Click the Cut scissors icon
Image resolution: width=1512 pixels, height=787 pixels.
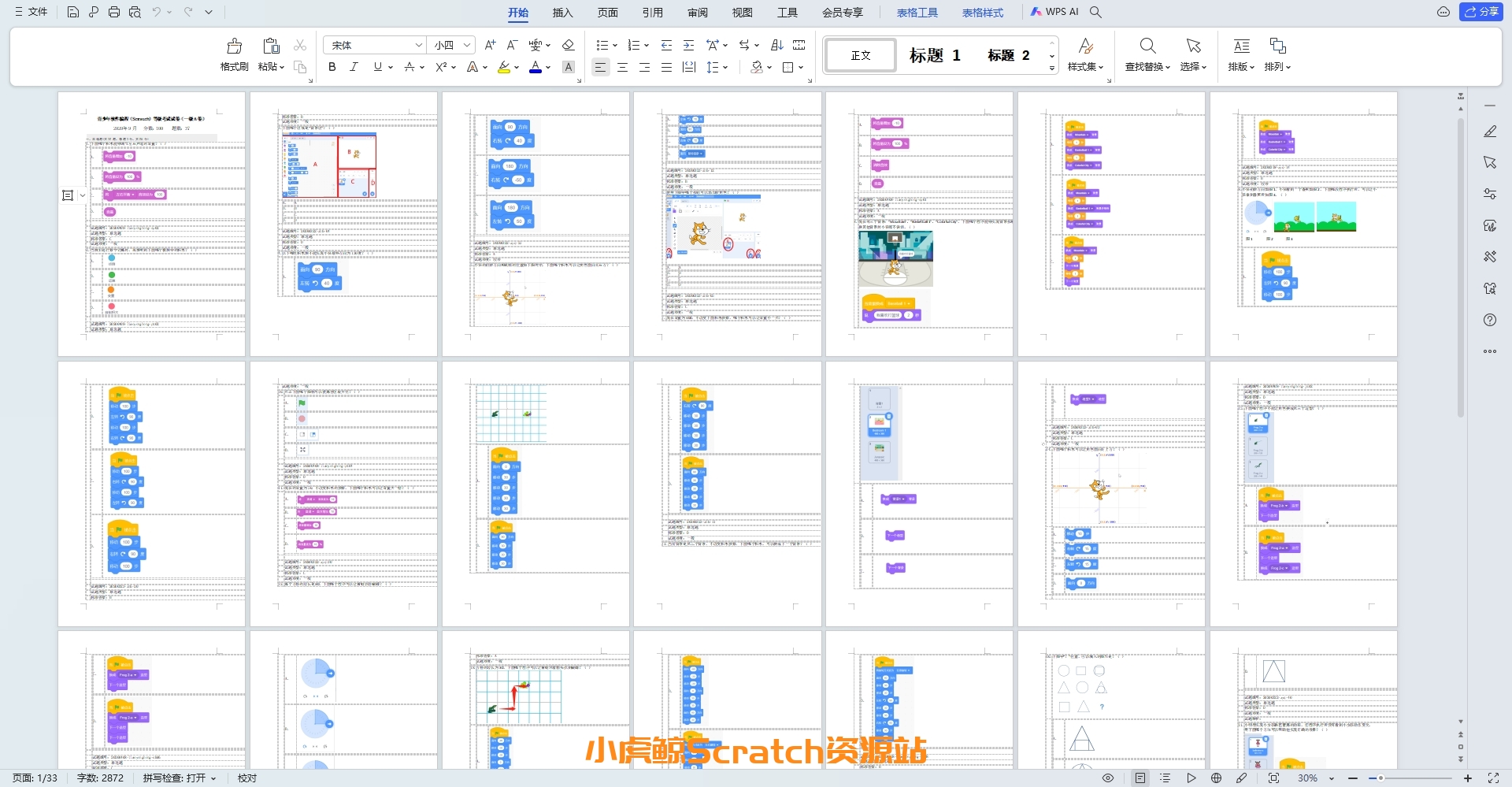(x=300, y=45)
